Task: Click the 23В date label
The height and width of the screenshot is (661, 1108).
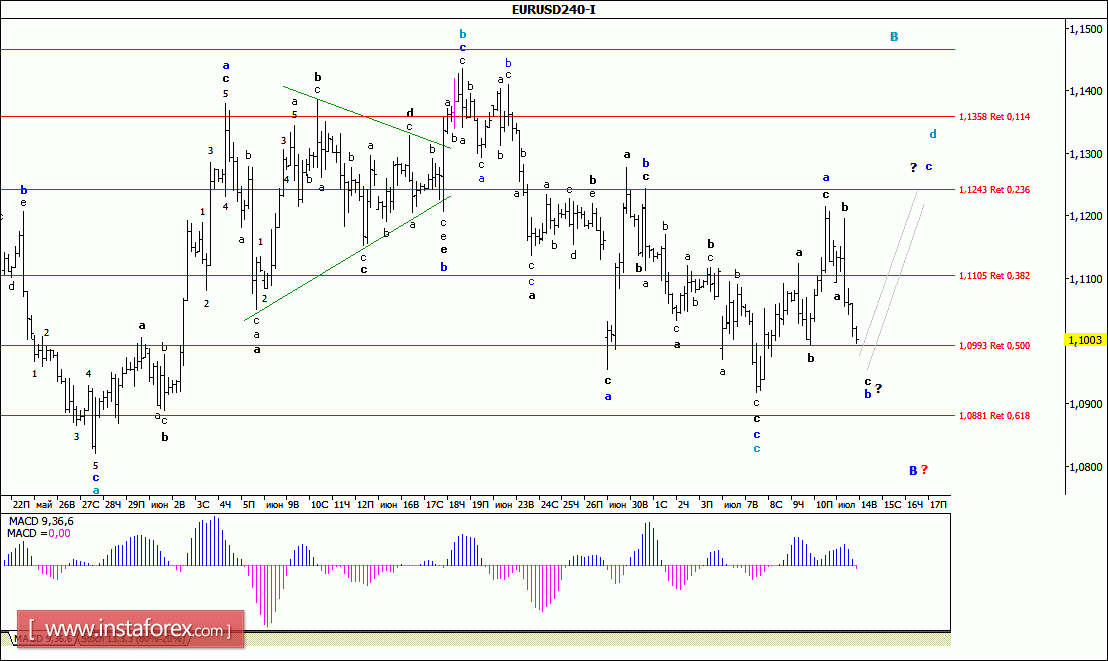Action: pos(526,504)
